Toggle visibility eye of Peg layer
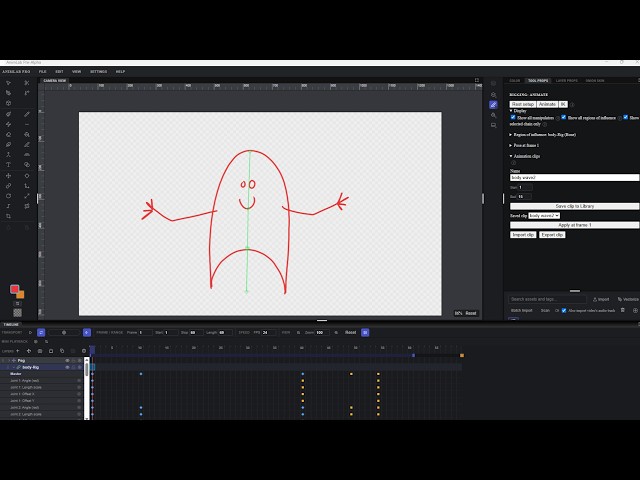 [x=67, y=361]
